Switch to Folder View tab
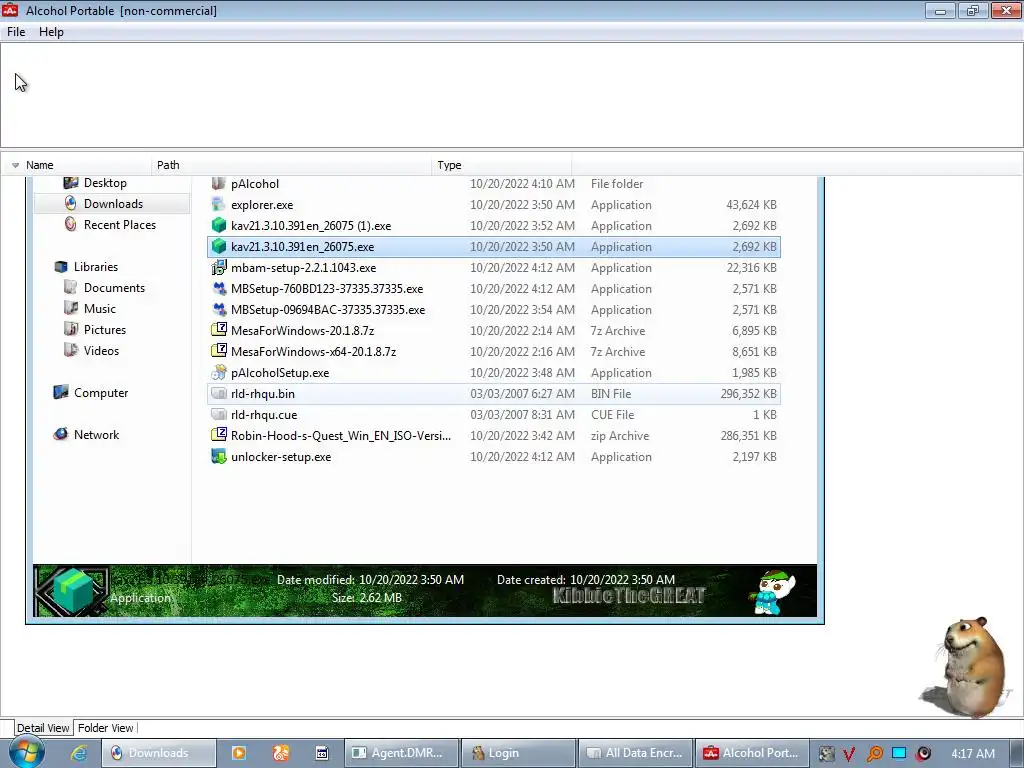The image size is (1024, 768). pyautogui.click(x=105, y=728)
